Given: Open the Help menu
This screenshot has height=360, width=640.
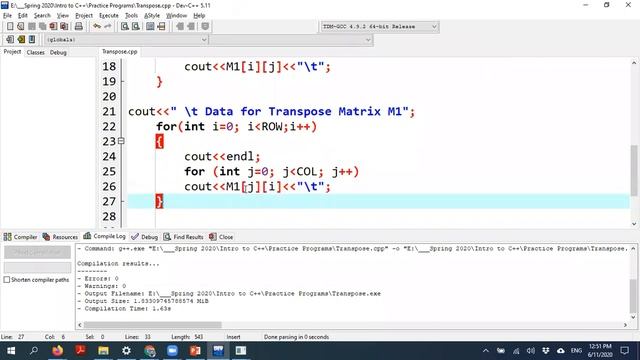Looking at the screenshot, I should coord(199,16).
